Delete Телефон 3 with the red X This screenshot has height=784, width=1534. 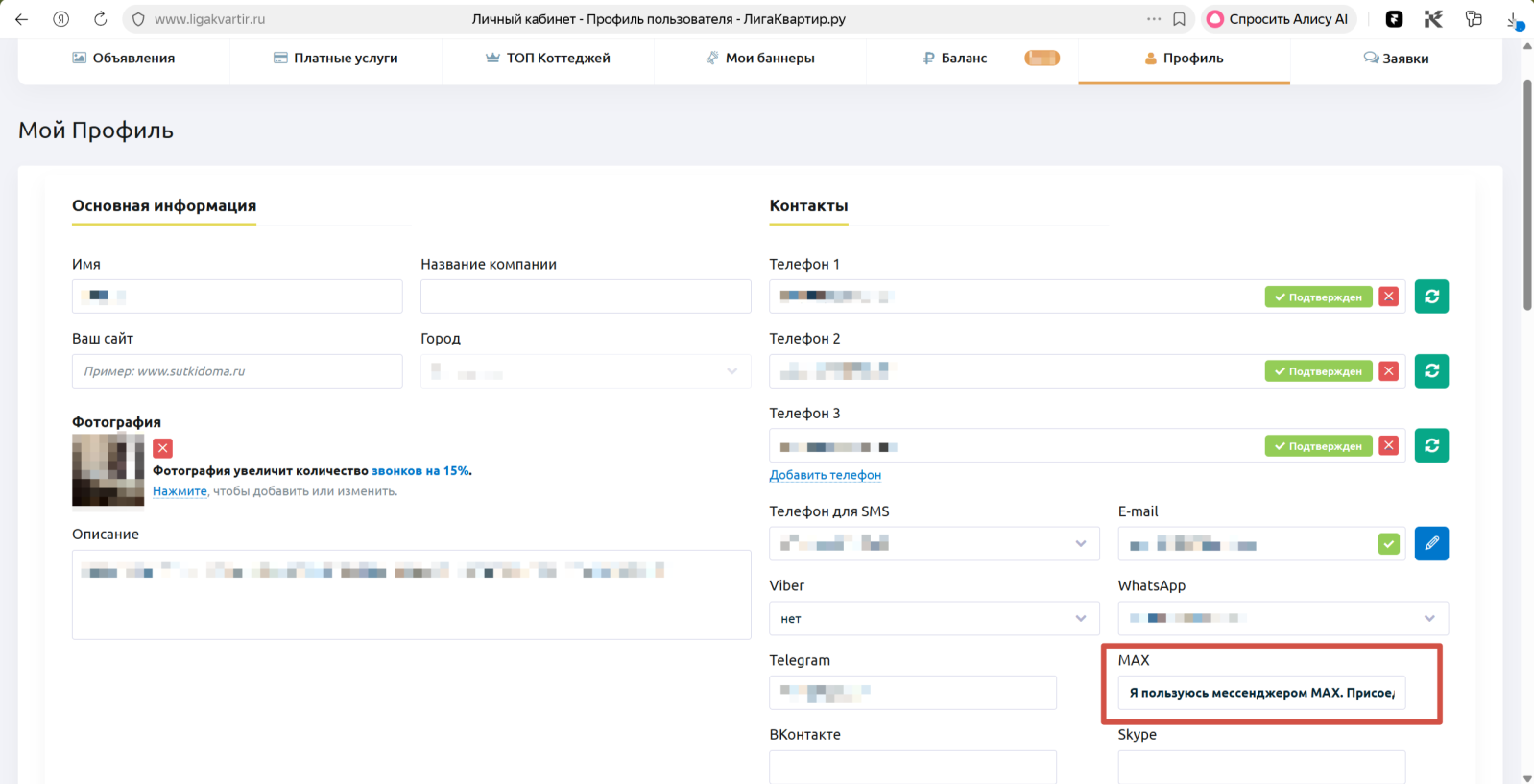(1388, 445)
